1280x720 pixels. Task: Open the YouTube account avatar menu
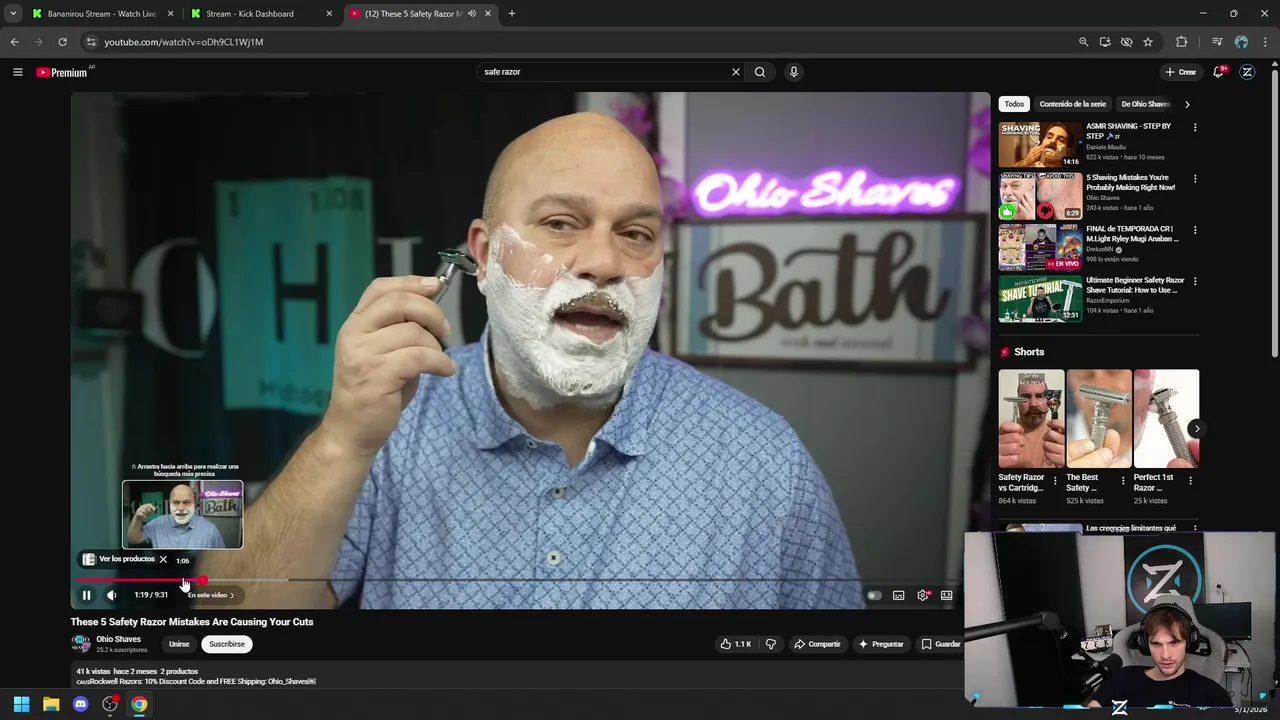[x=1247, y=72]
